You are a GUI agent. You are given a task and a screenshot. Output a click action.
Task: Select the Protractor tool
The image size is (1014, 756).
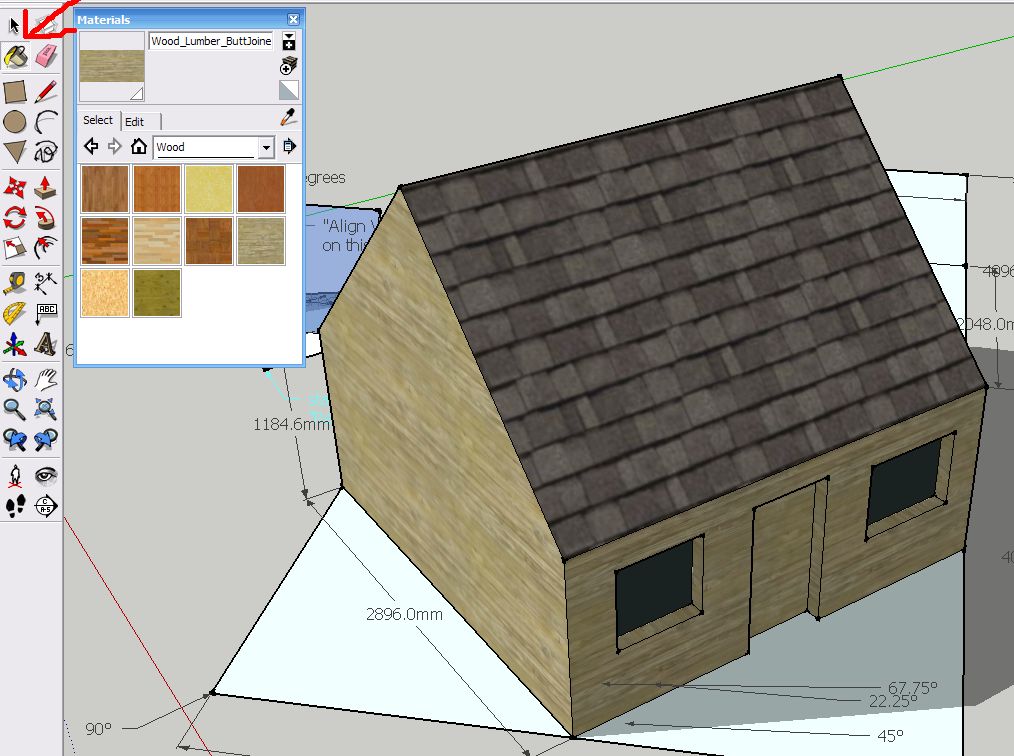pyautogui.click(x=15, y=314)
